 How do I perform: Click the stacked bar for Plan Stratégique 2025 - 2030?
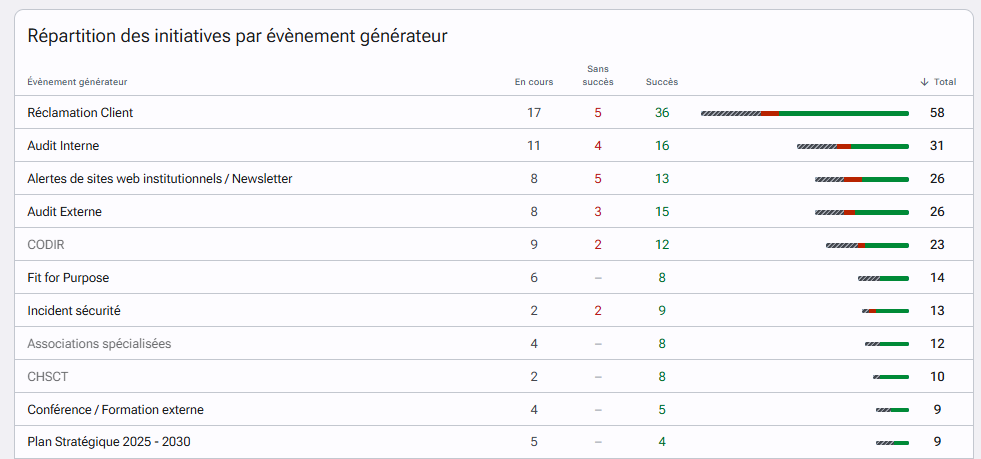[x=892, y=443]
